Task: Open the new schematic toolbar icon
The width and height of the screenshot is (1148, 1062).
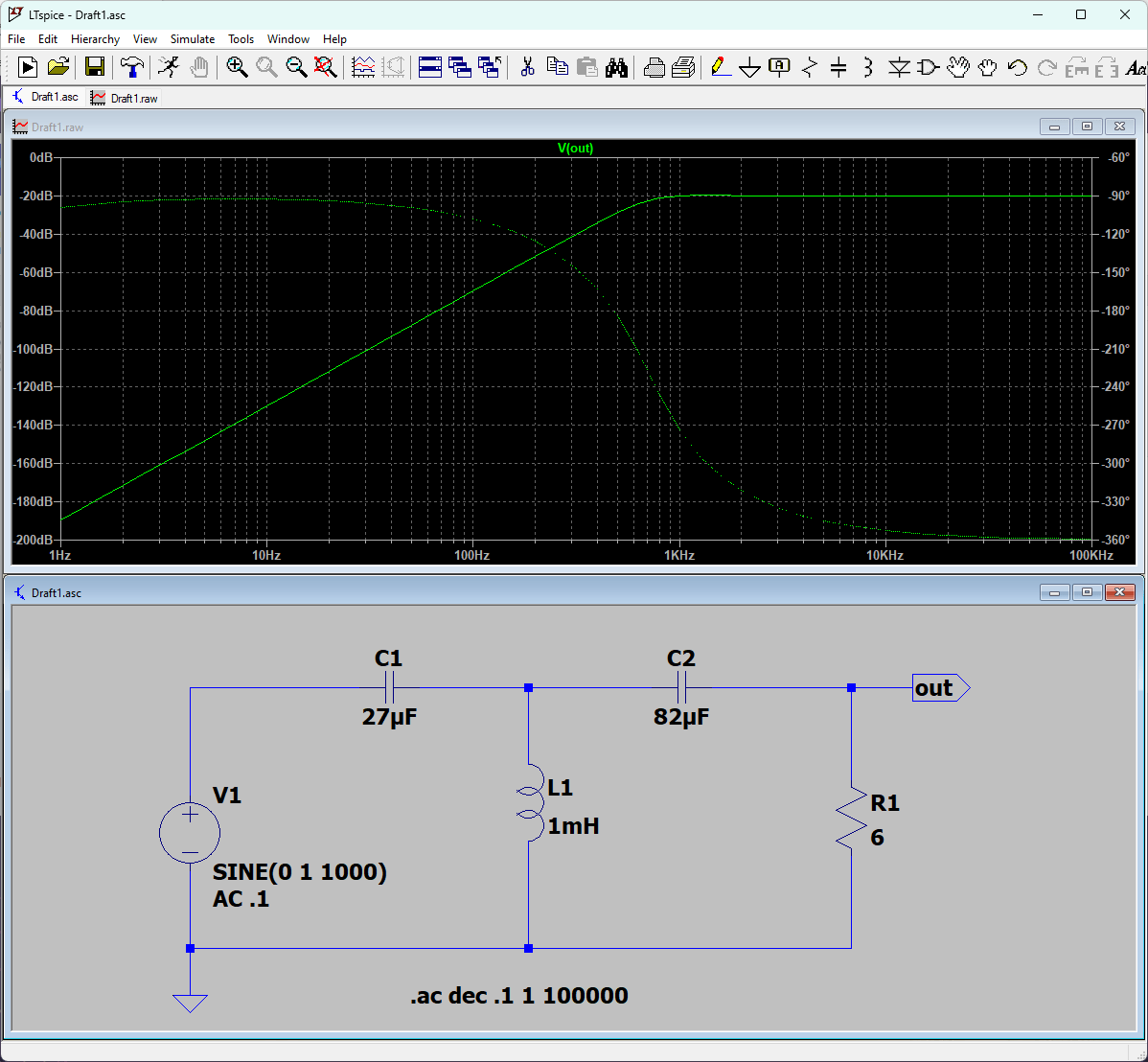Action: (x=27, y=67)
